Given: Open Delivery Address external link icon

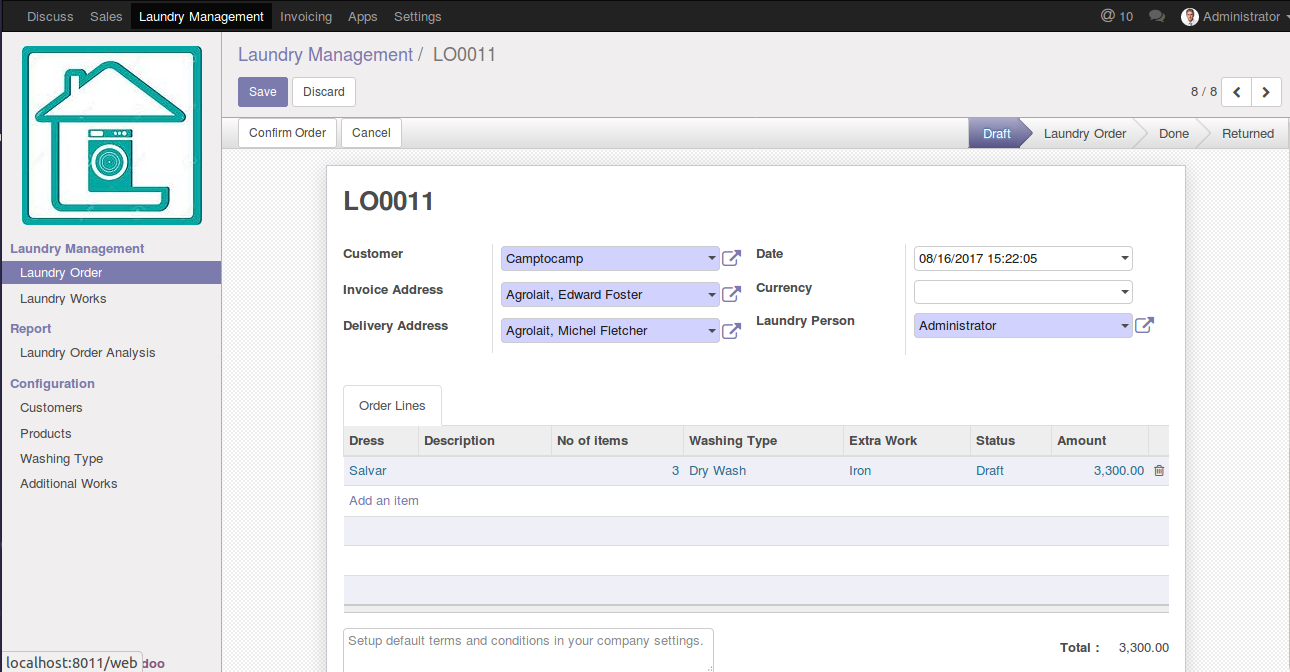Looking at the screenshot, I should (x=731, y=330).
